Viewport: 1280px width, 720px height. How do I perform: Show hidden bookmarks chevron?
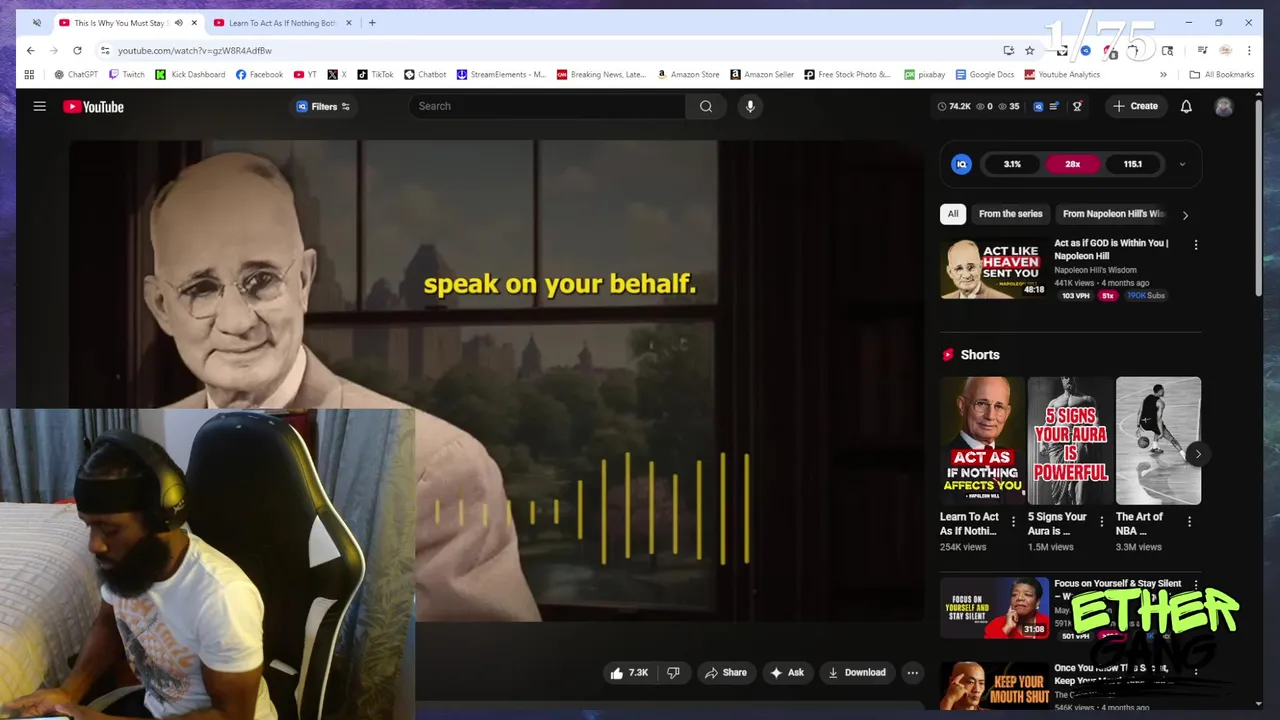(1163, 74)
